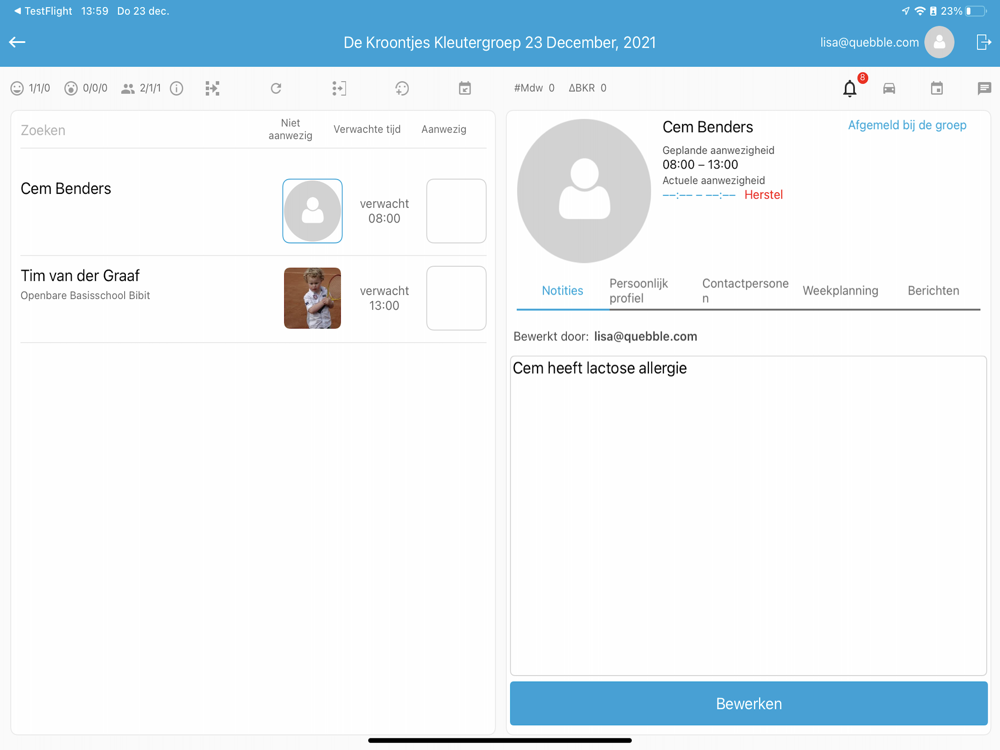Click Afgemeld bij de groep link

click(907, 125)
